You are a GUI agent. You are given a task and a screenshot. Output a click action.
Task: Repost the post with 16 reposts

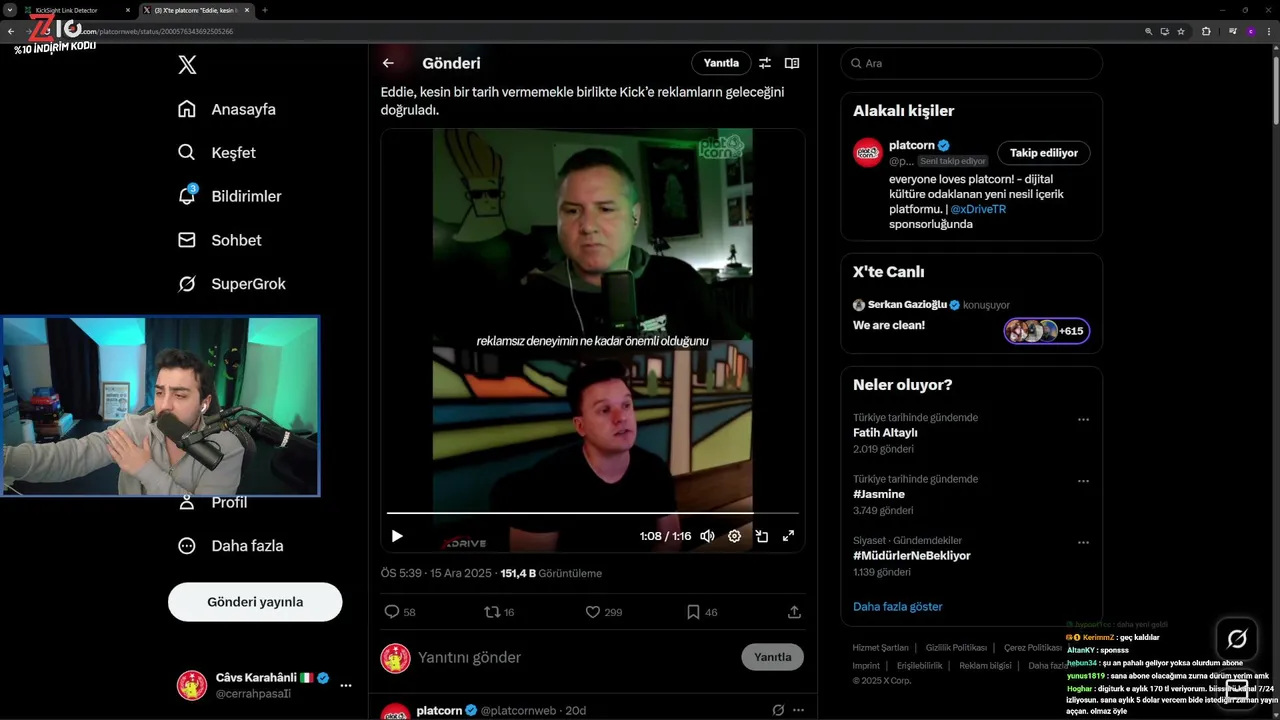tap(499, 612)
